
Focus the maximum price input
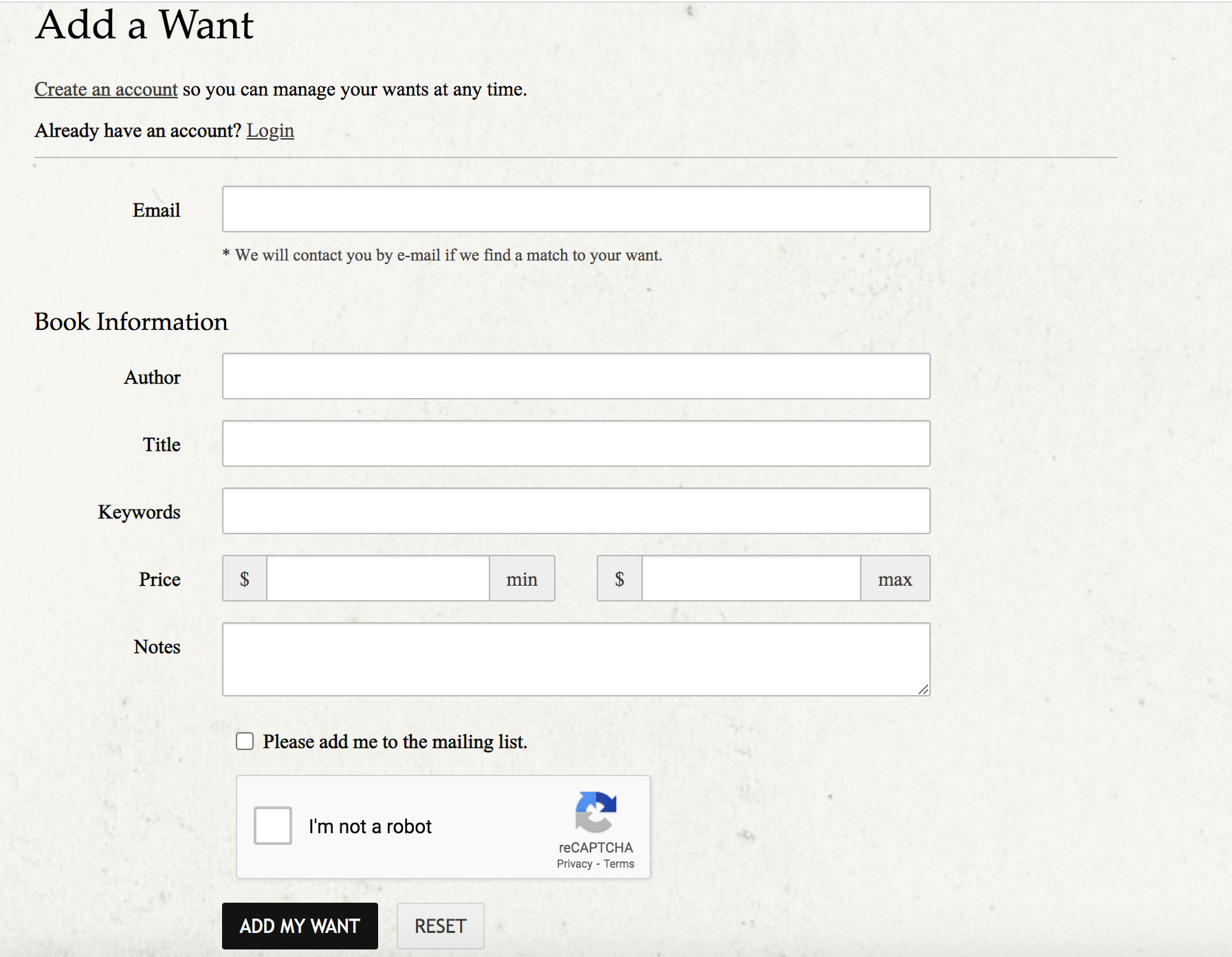pos(751,579)
